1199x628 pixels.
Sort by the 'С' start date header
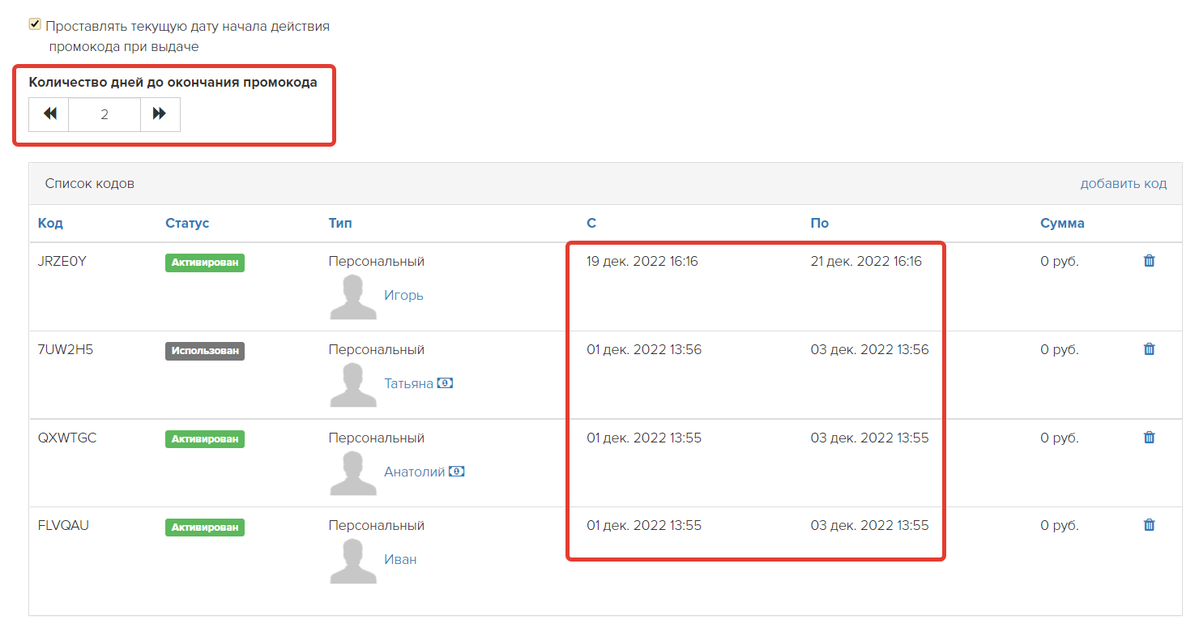click(x=591, y=223)
